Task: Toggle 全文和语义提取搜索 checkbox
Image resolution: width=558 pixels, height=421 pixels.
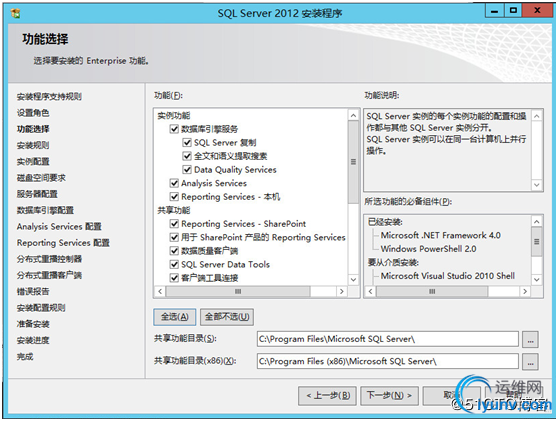Action: click(187, 156)
